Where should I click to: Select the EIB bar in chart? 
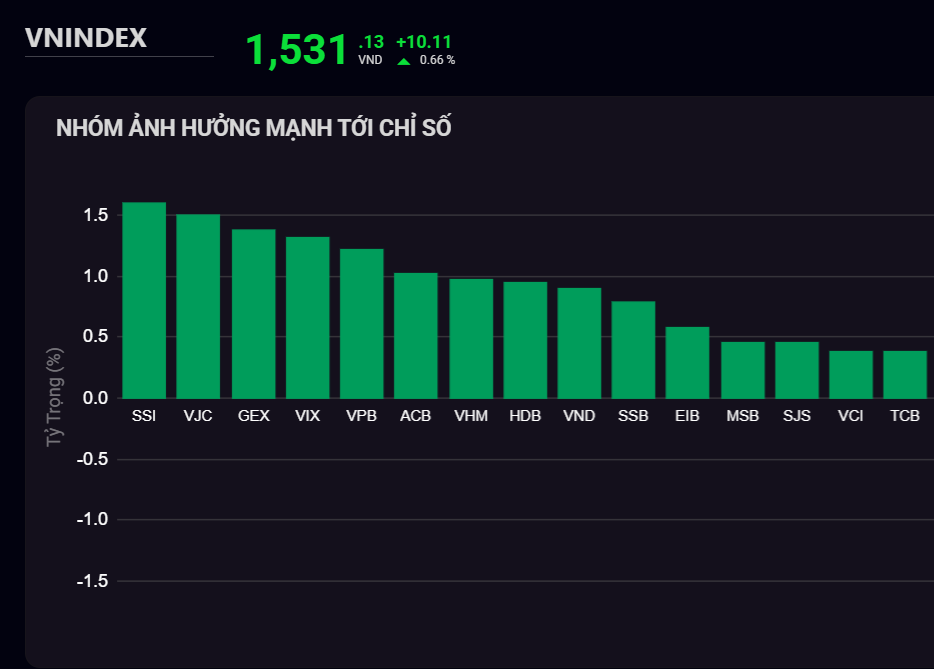point(687,362)
